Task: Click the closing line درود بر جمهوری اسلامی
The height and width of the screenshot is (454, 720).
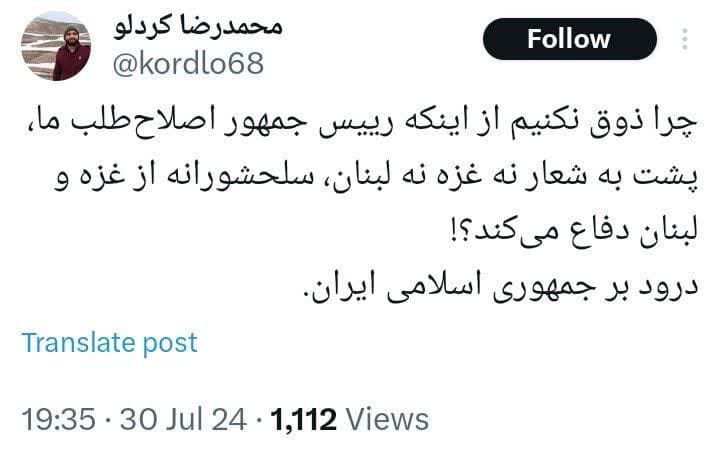Action: click(x=501, y=287)
